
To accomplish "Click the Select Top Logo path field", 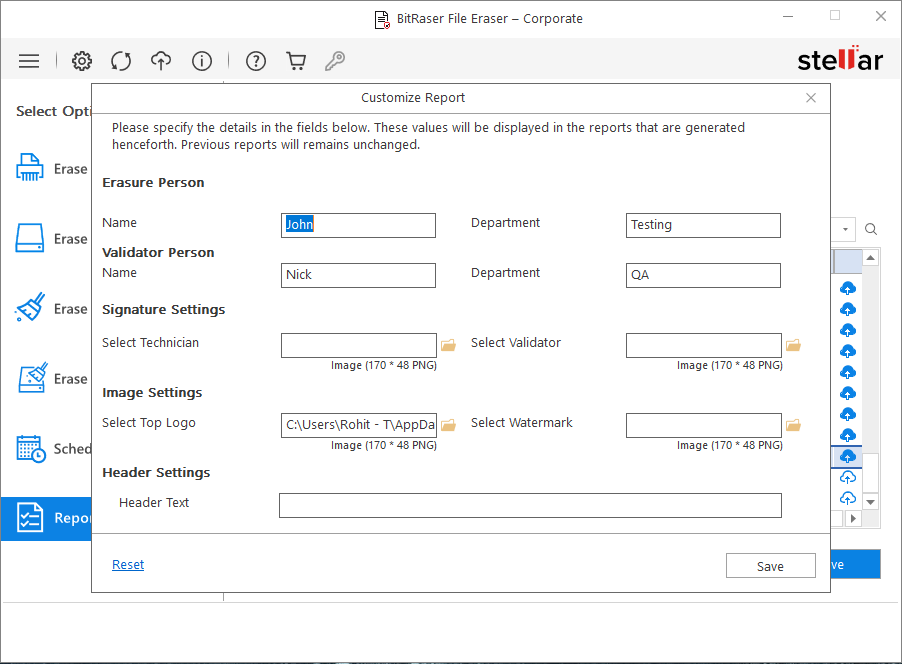I will coord(359,425).
